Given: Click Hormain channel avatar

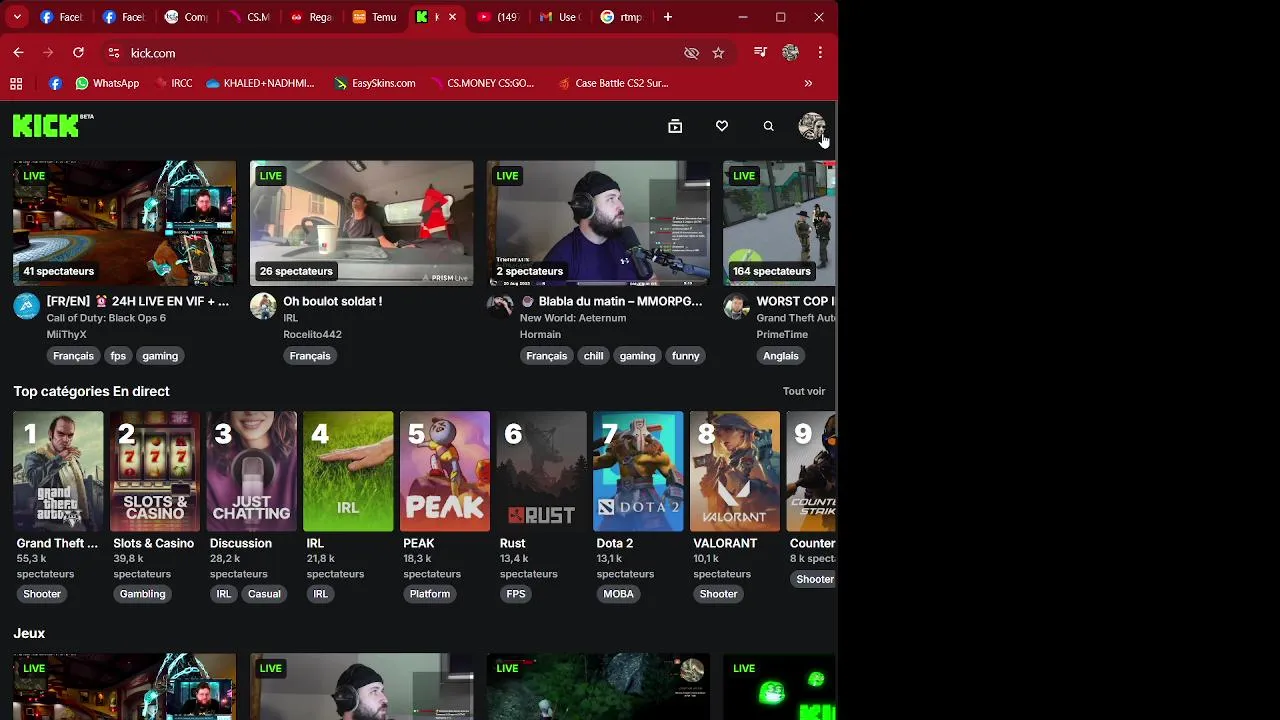Looking at the screenshot, I should [500, 306].
